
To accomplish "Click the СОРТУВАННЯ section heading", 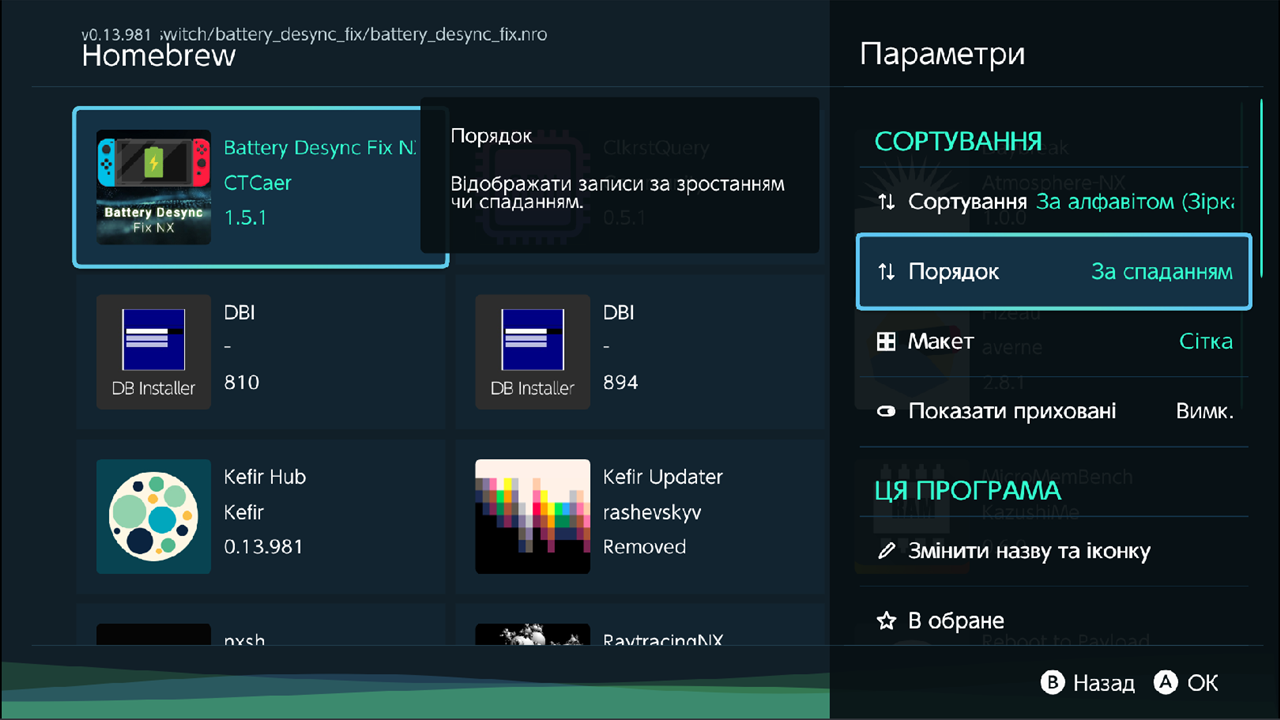I will point(958,141).
